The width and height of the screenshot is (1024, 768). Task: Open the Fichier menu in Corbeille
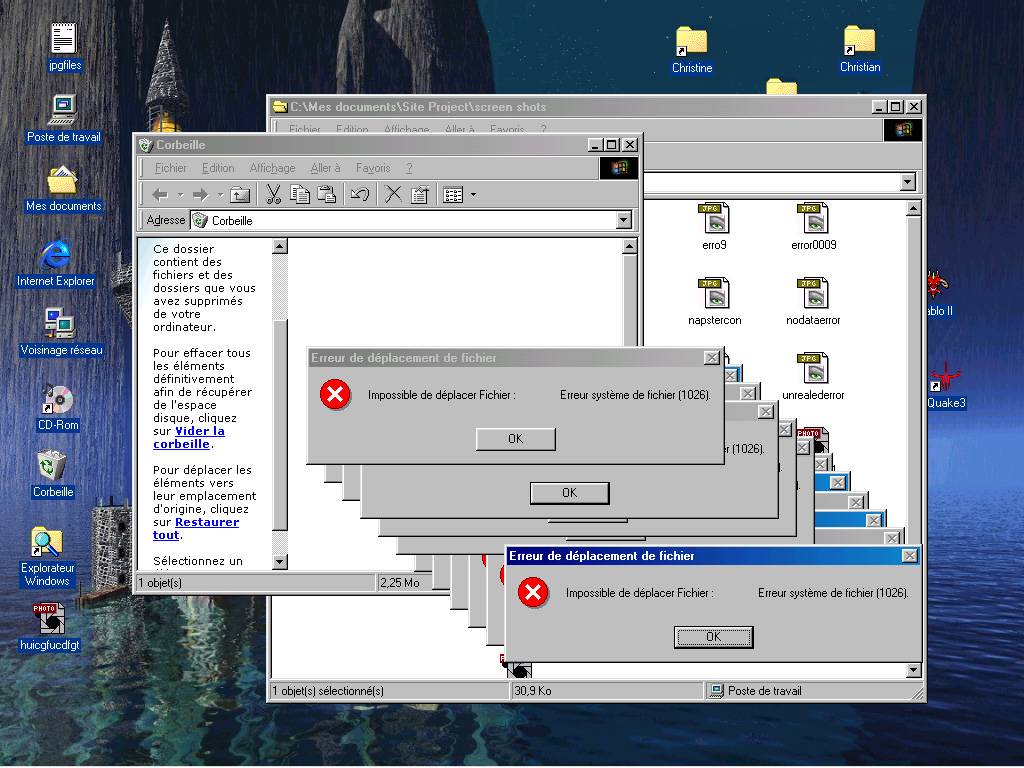pyautogui.click(x=170, y=168)
